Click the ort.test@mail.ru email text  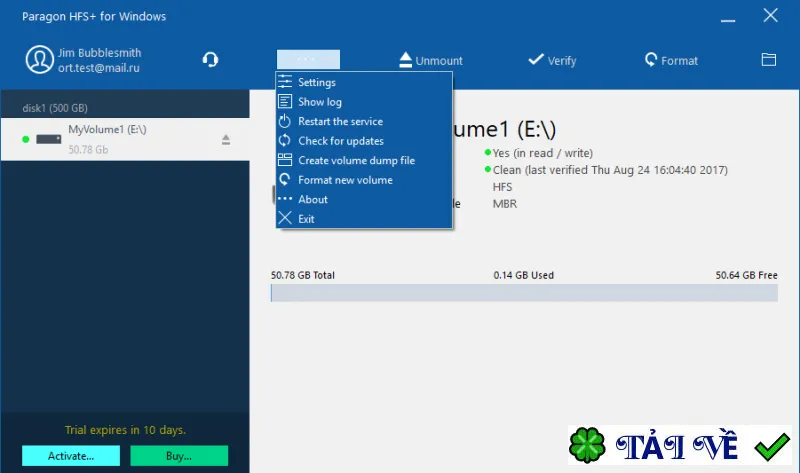coord(98,68)
